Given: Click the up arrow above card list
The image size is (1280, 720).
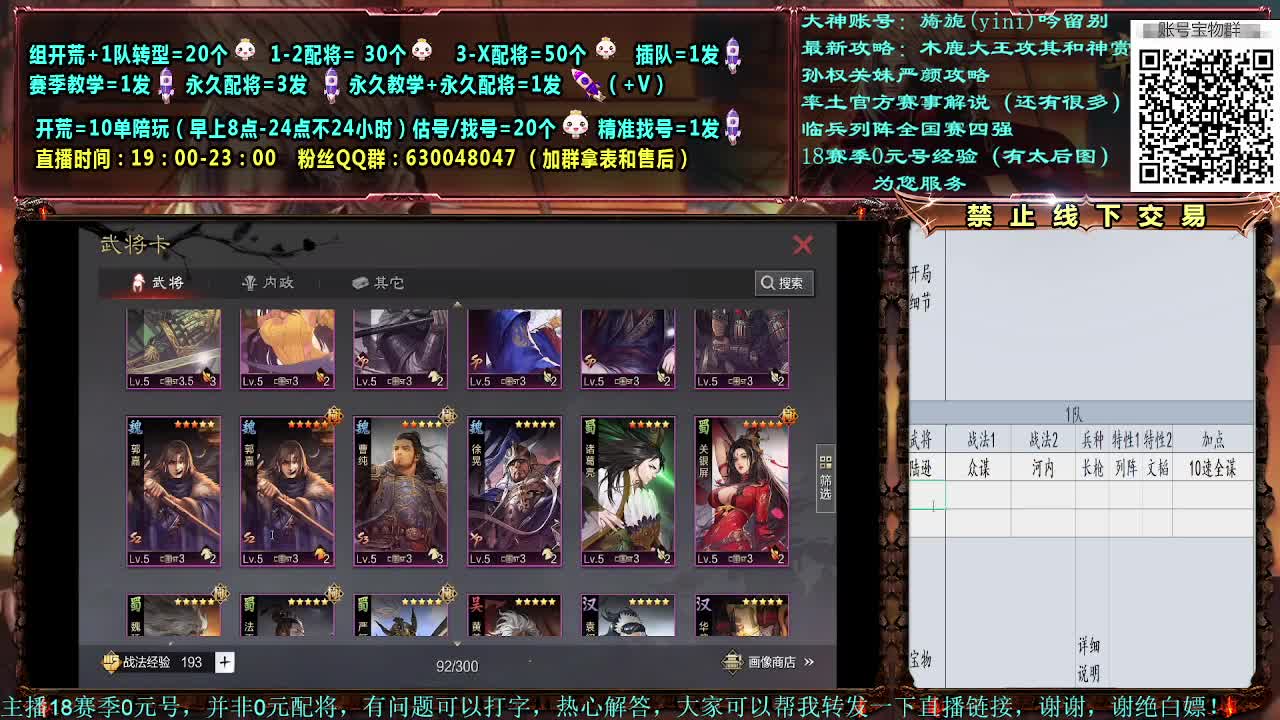Looking at the screenshot, I should click(457, 304).
